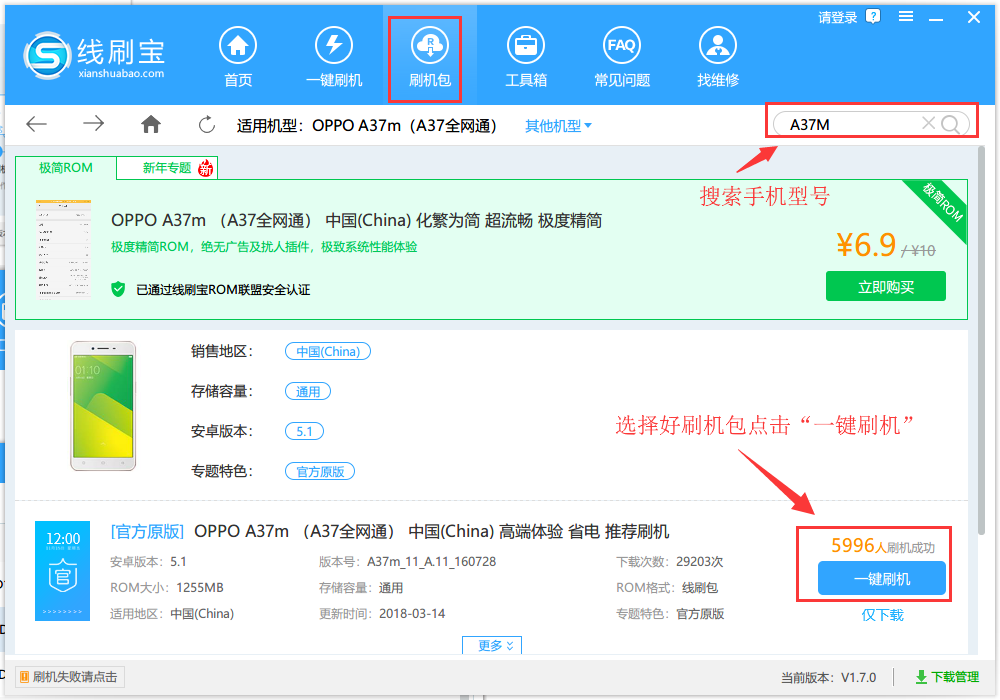Click the version number A37m_11_A.11_160728
This screenshot has height=700, width=1000.
coord(431,562)
